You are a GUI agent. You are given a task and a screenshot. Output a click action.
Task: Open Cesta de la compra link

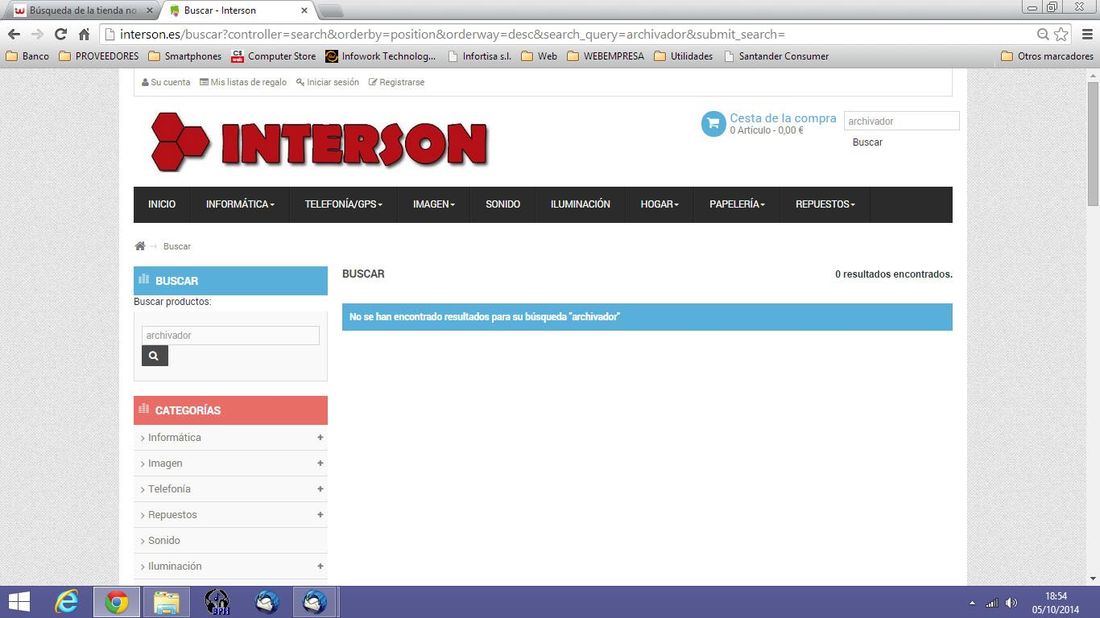coord(783,118)
